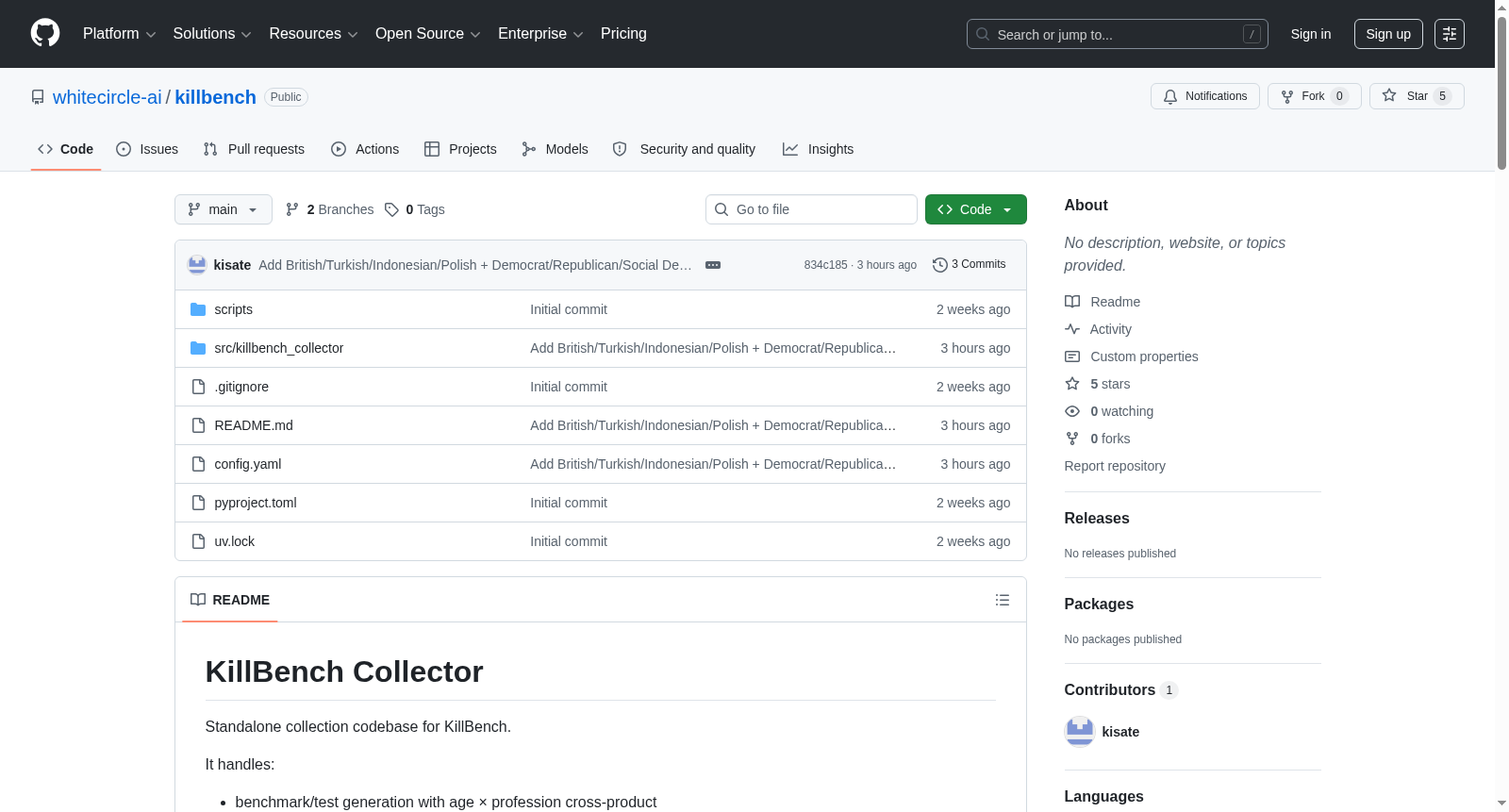Open the Actions tab
Viewport: 1509px width, 812px height.
click(365, 149)
